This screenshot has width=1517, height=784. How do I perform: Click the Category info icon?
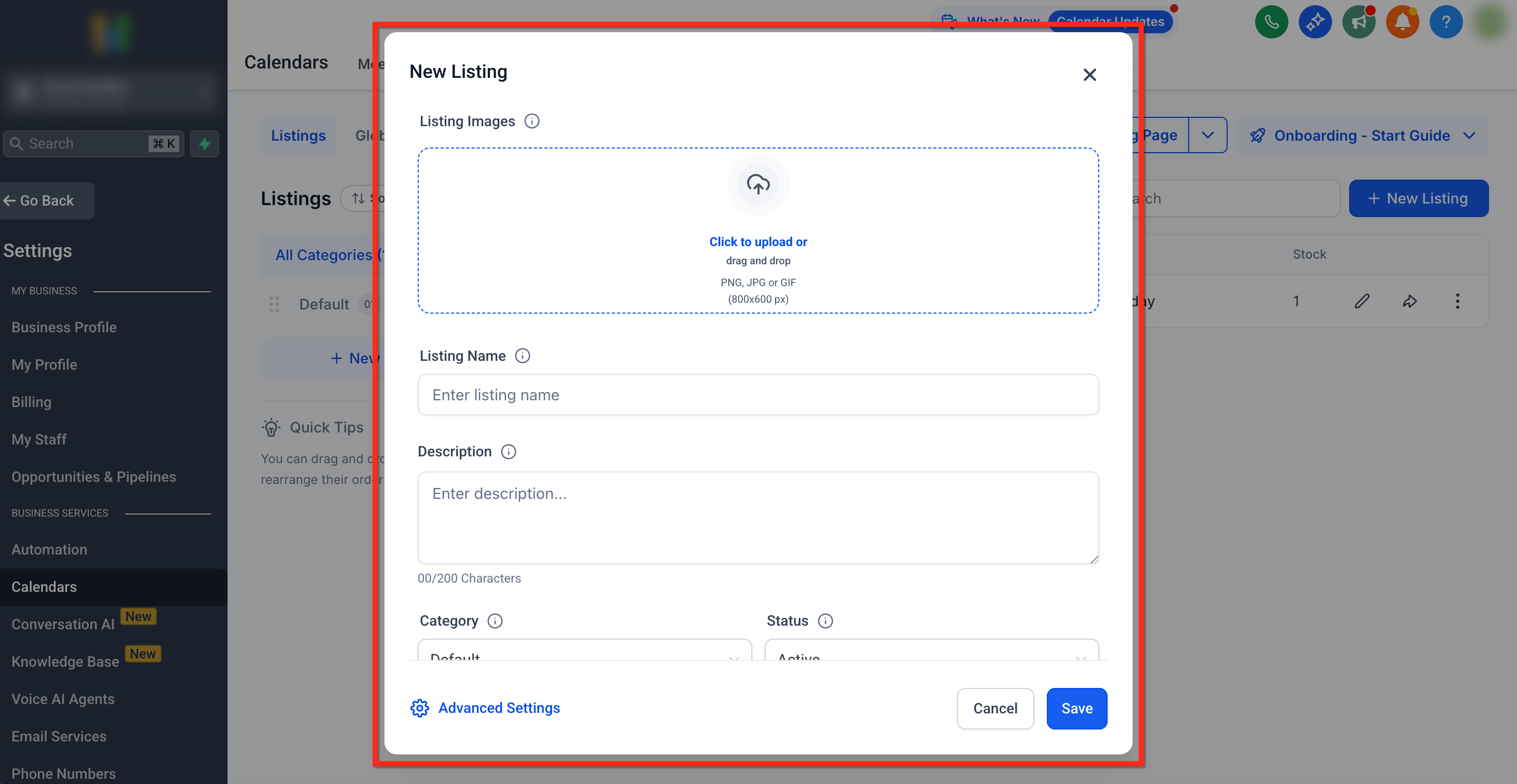click(x=495, y=620)
